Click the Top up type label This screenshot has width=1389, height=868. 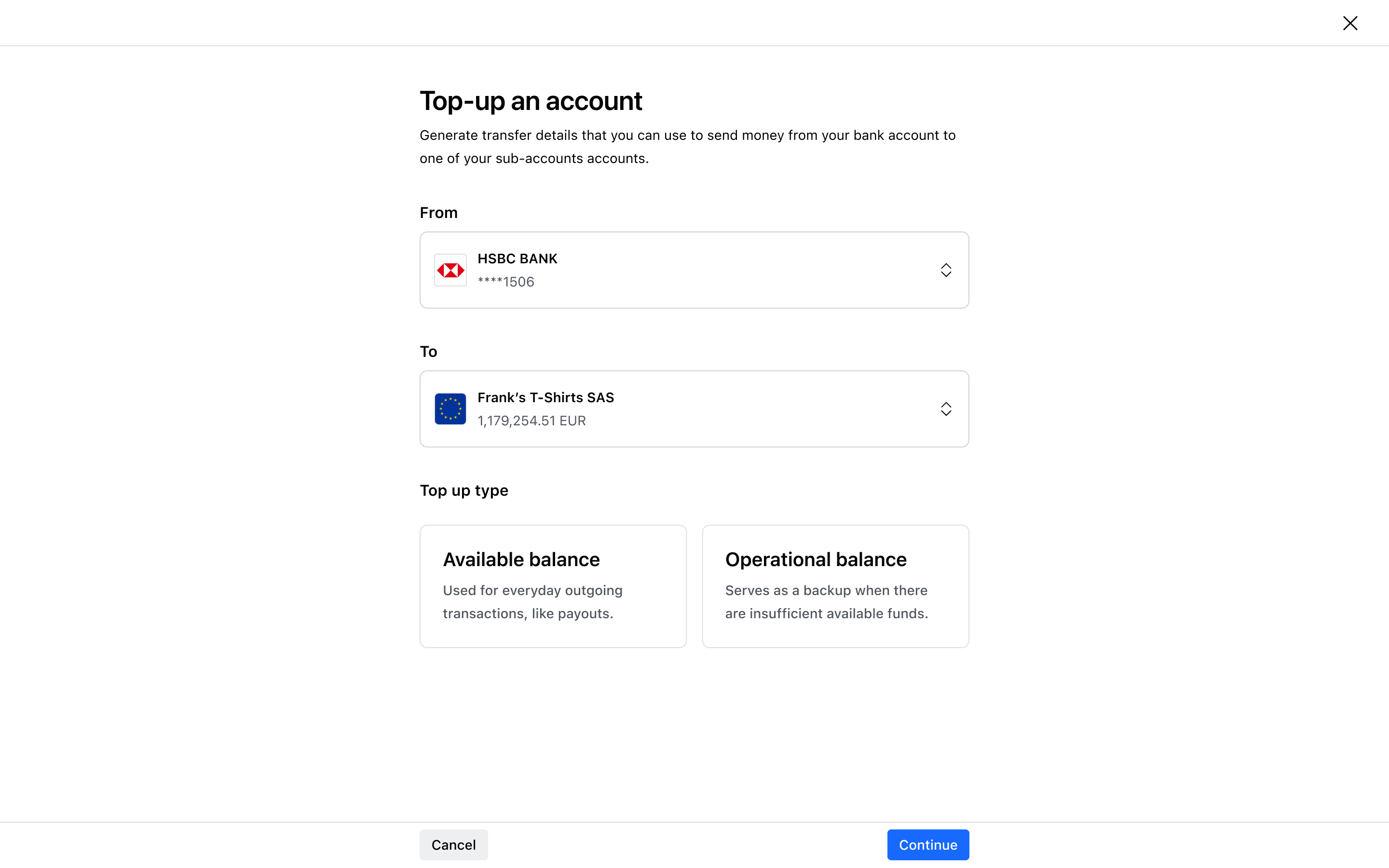[464, 491]
